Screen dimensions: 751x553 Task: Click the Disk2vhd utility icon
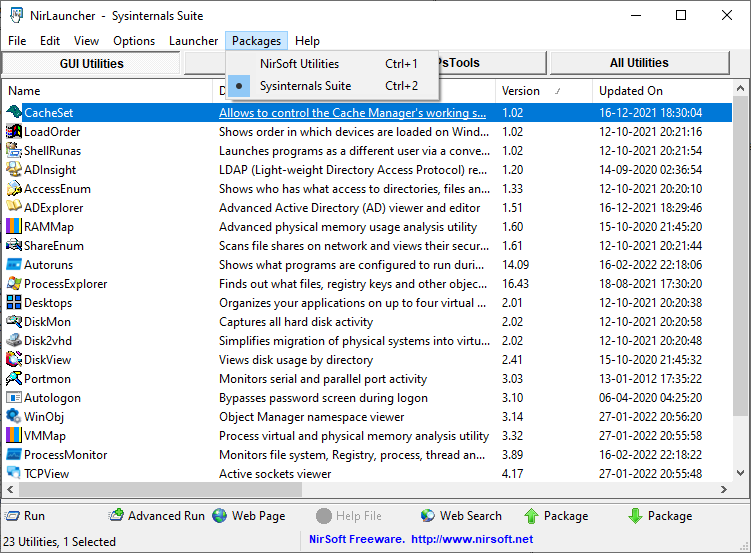click(x=14, y=340)
